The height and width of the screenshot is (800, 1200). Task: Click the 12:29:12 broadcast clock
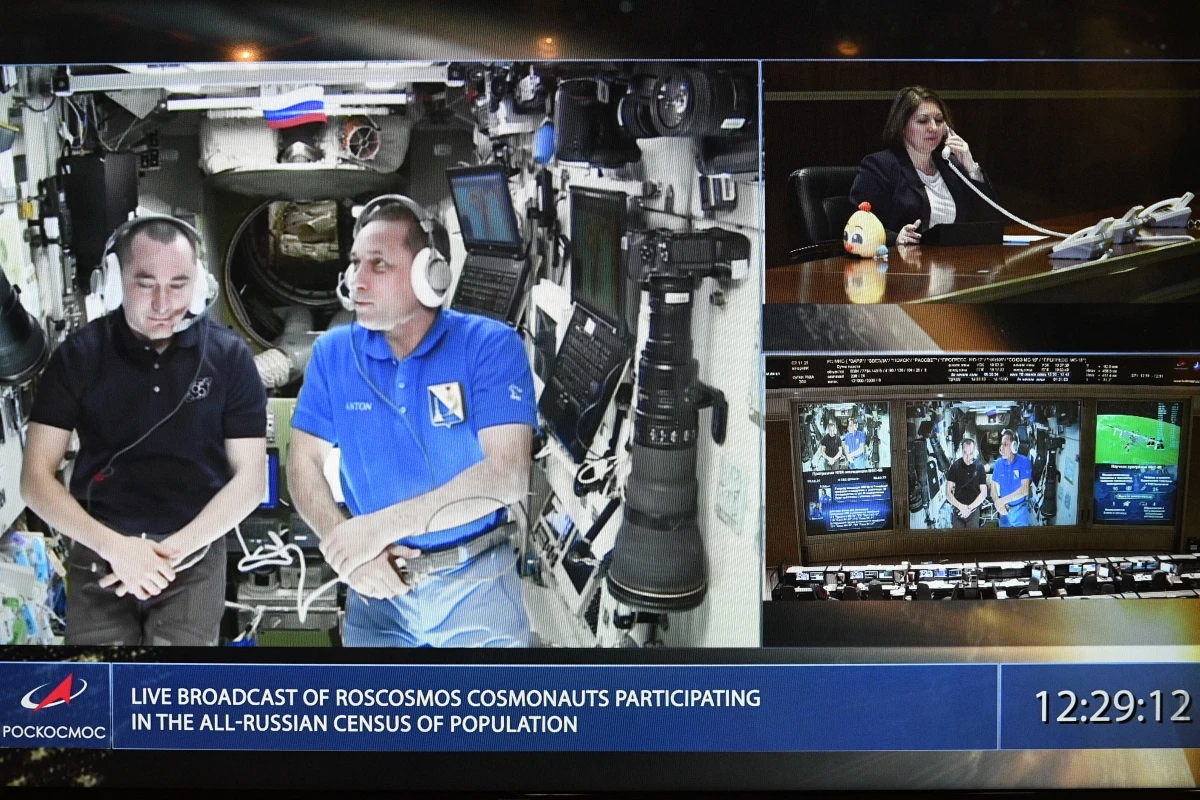click(x=1112, y=706)
